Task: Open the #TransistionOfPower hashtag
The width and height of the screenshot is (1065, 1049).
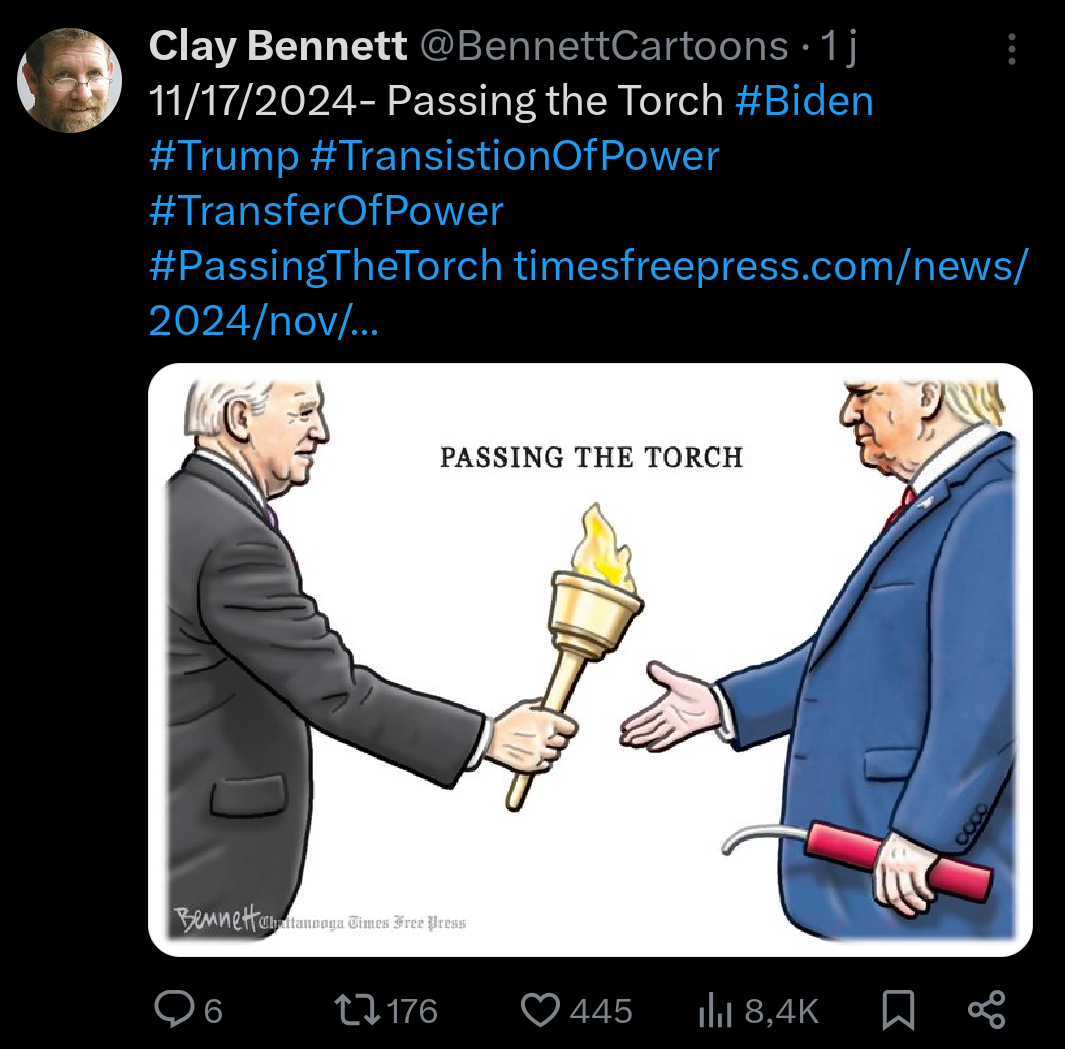Action: tap(514, 156)
